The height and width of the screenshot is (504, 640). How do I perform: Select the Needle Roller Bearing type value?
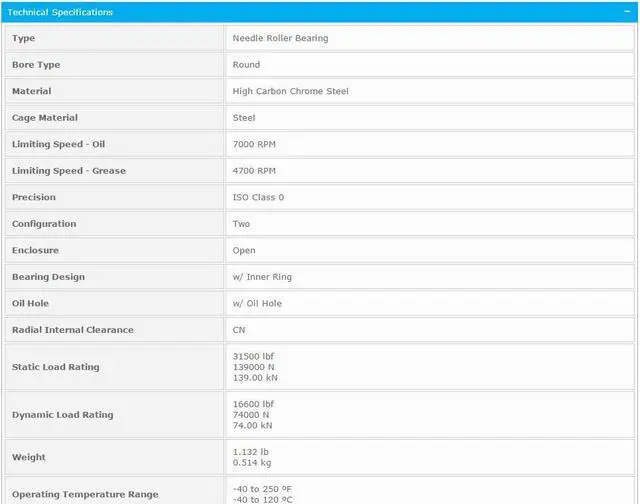click(x=280, y=38)
